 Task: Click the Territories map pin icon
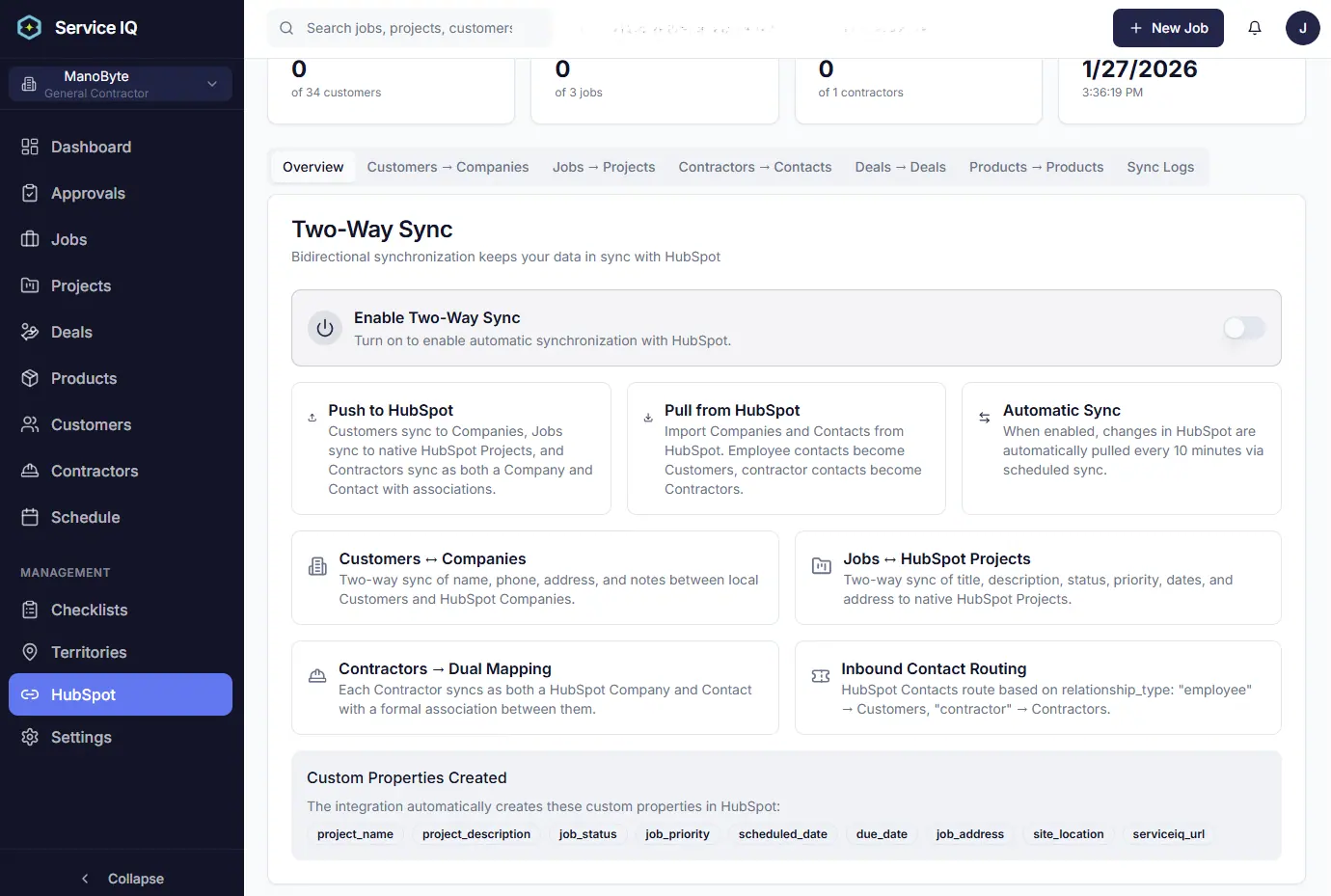point(30,652)
